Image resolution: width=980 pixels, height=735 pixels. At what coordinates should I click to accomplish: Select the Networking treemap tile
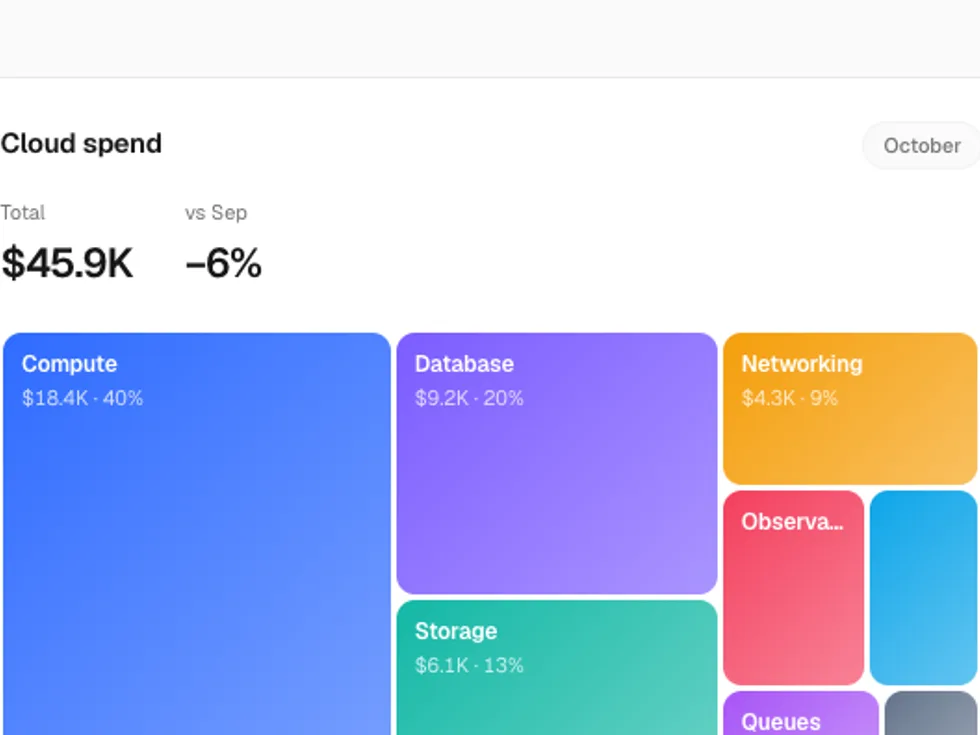click(850, 409)
